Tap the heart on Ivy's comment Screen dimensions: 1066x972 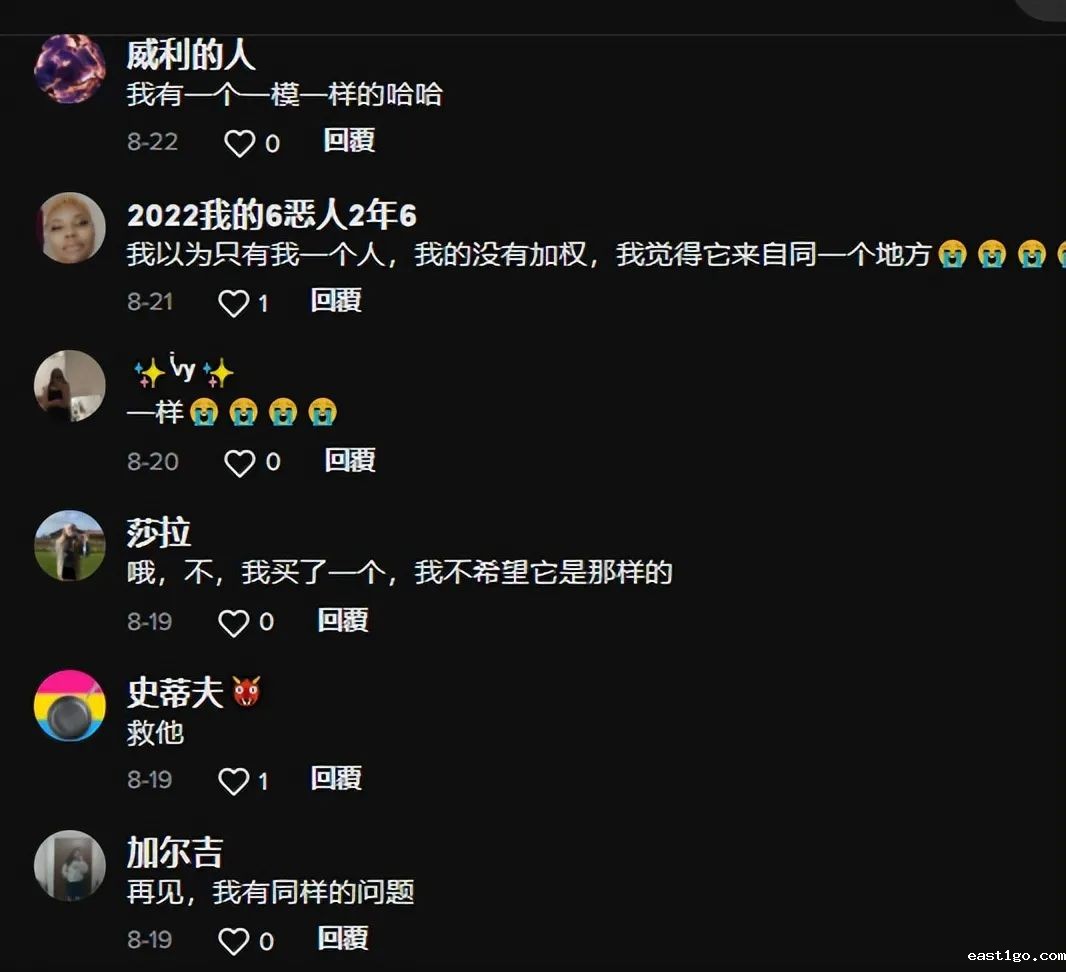239,464
